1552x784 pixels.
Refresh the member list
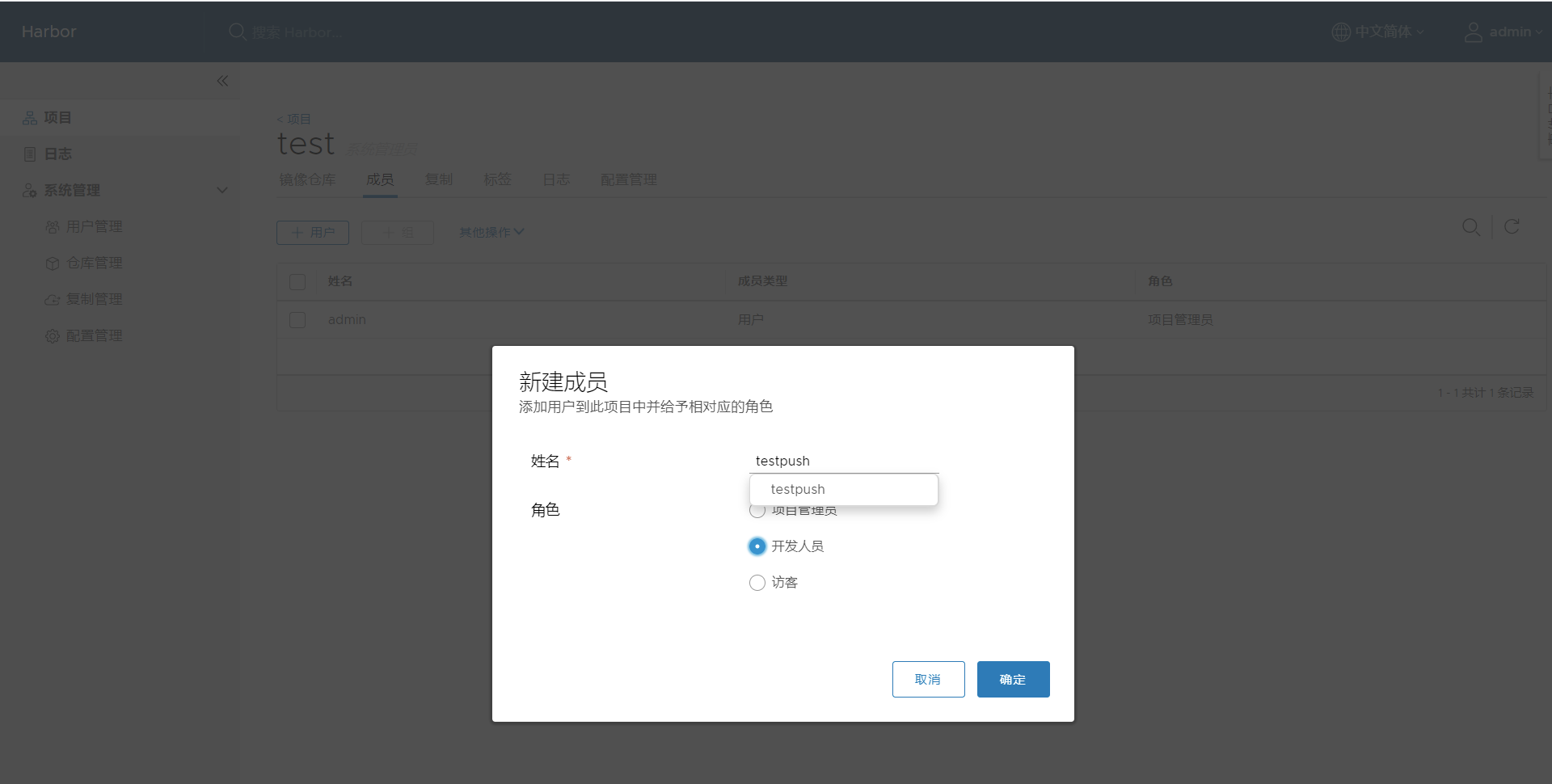click(1512, 227)
